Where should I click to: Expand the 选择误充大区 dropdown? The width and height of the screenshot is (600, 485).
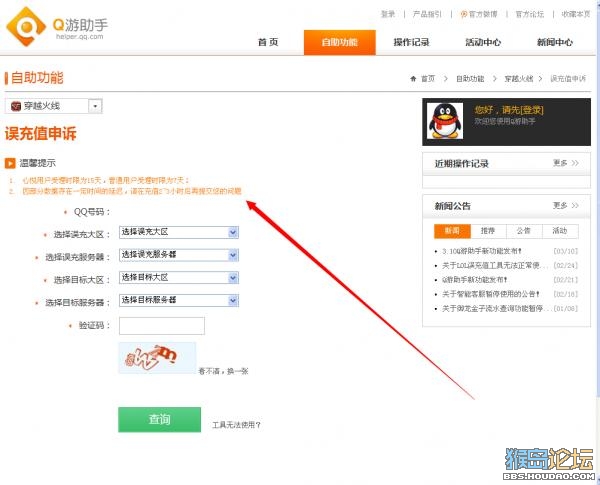coord(233,232)
